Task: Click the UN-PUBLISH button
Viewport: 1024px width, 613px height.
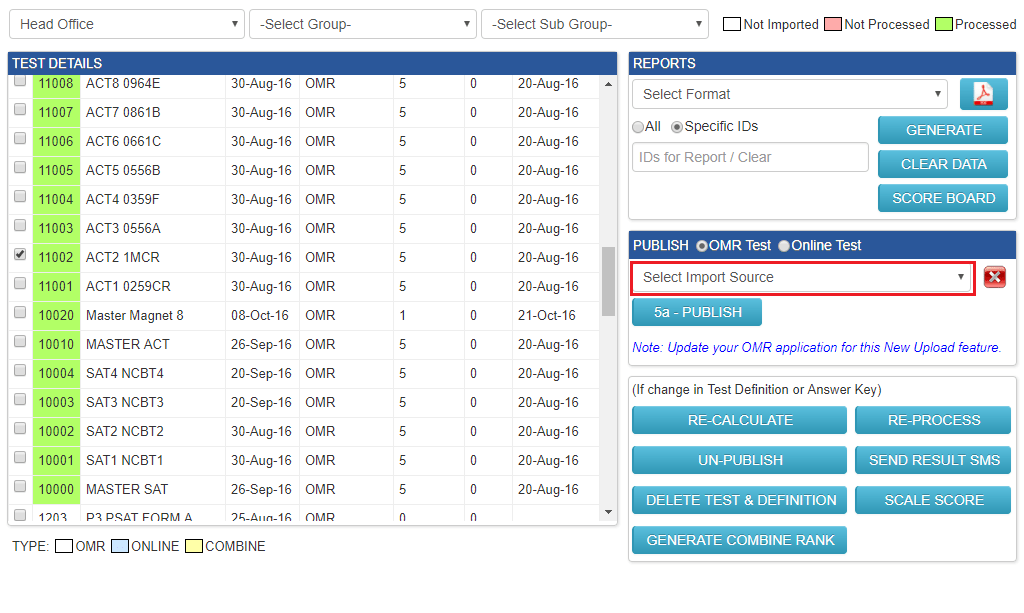Action: [739, 460]
